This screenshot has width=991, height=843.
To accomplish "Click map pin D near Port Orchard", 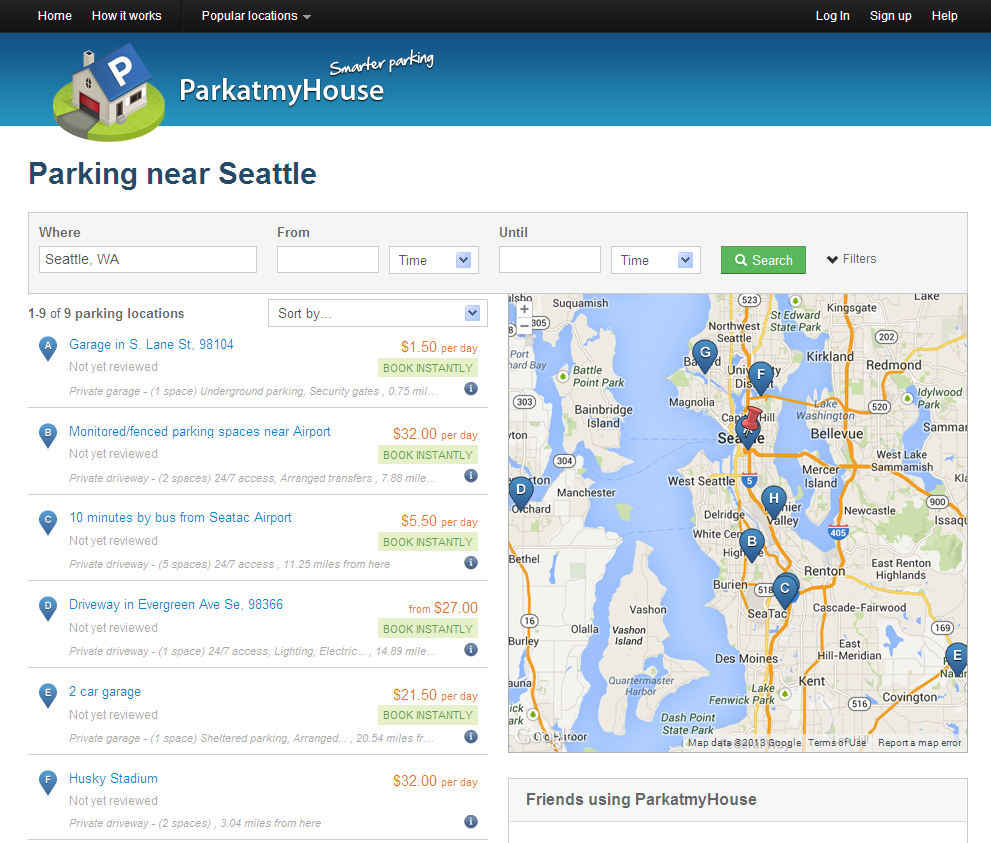I will pos(520,492).
